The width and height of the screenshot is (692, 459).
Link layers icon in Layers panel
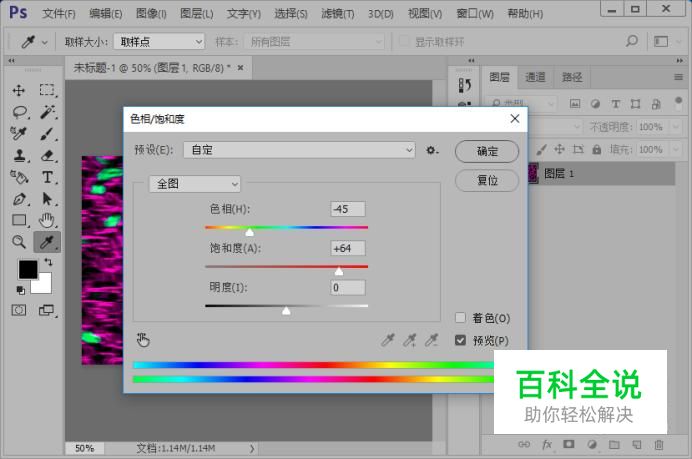coord(524,444)
